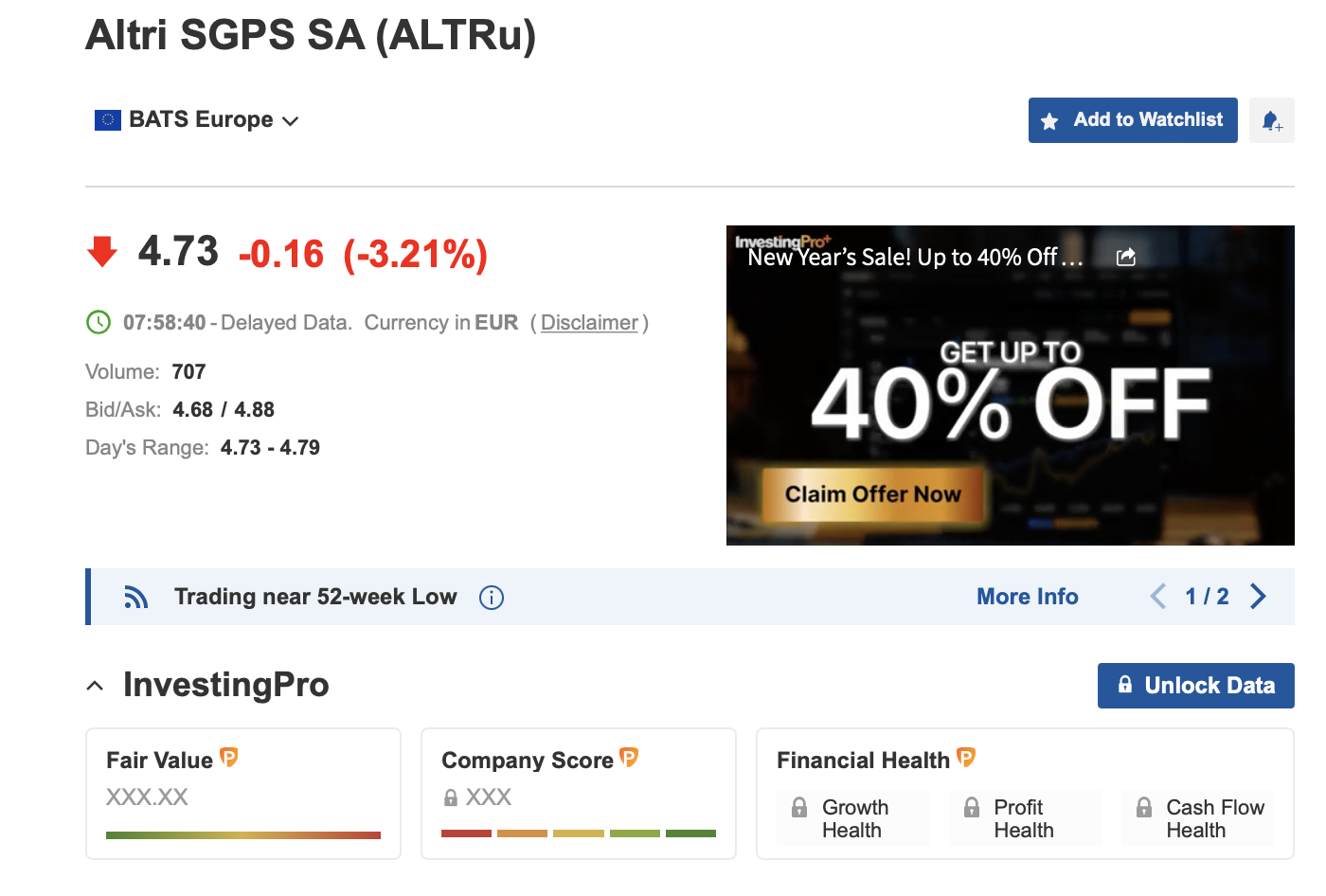This screenshot has height=896, width=1326.
Task: Click the clock icon beside delayed data time
Action: pos(99,322)
